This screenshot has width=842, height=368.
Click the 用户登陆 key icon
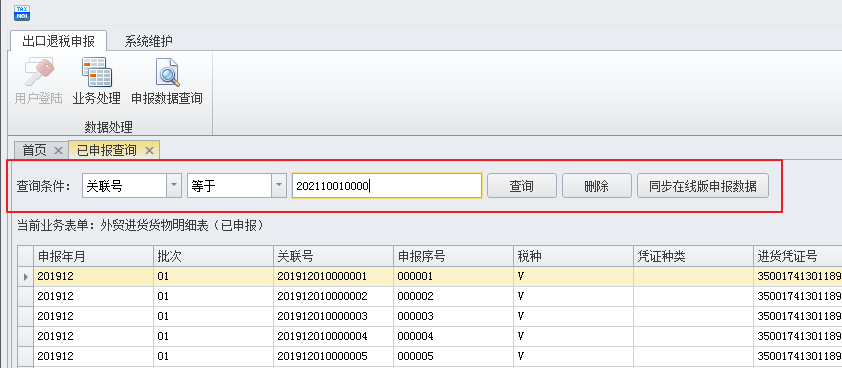tap(39, 71)
